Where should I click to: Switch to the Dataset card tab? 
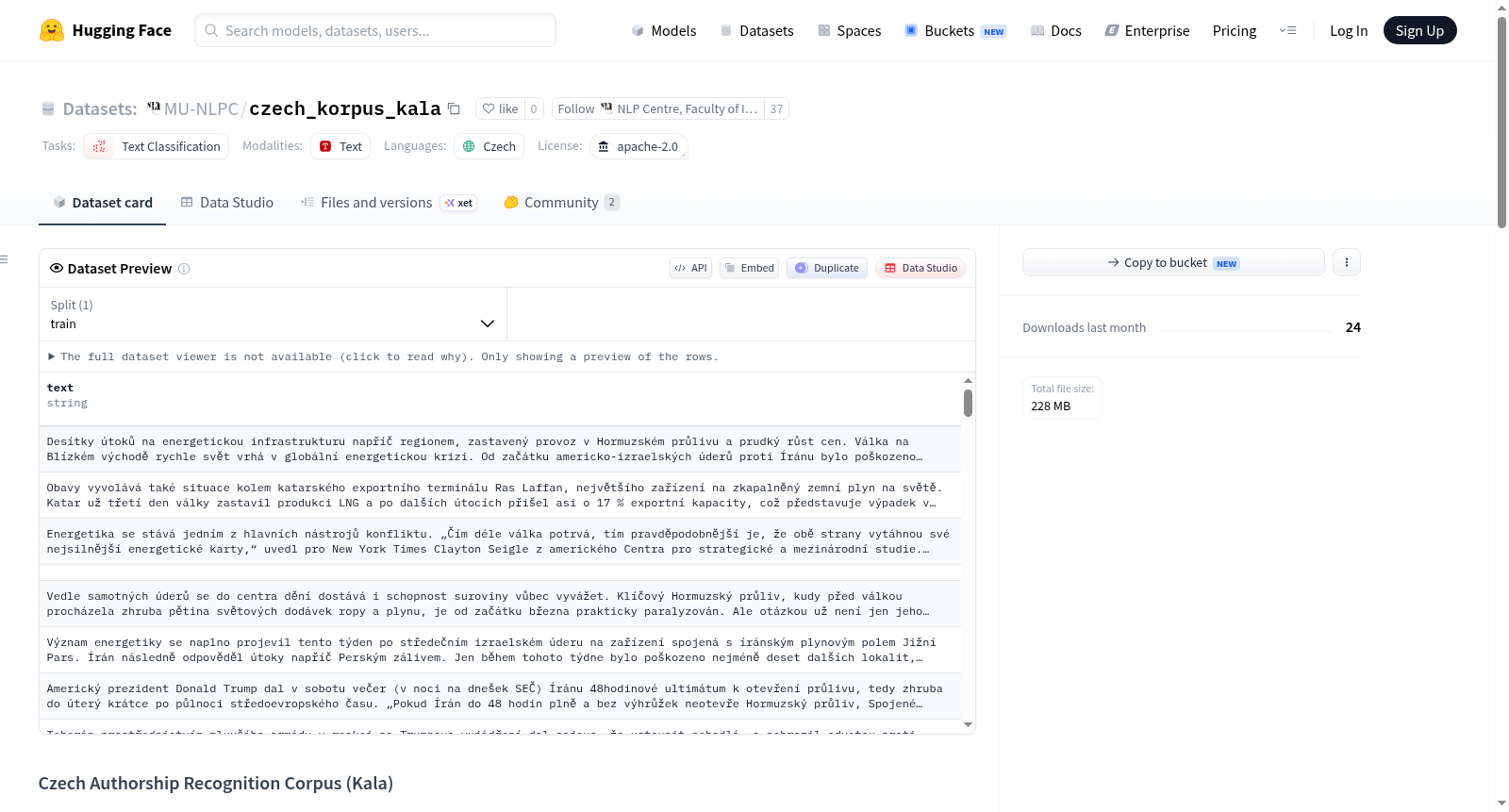coord(102,202)
